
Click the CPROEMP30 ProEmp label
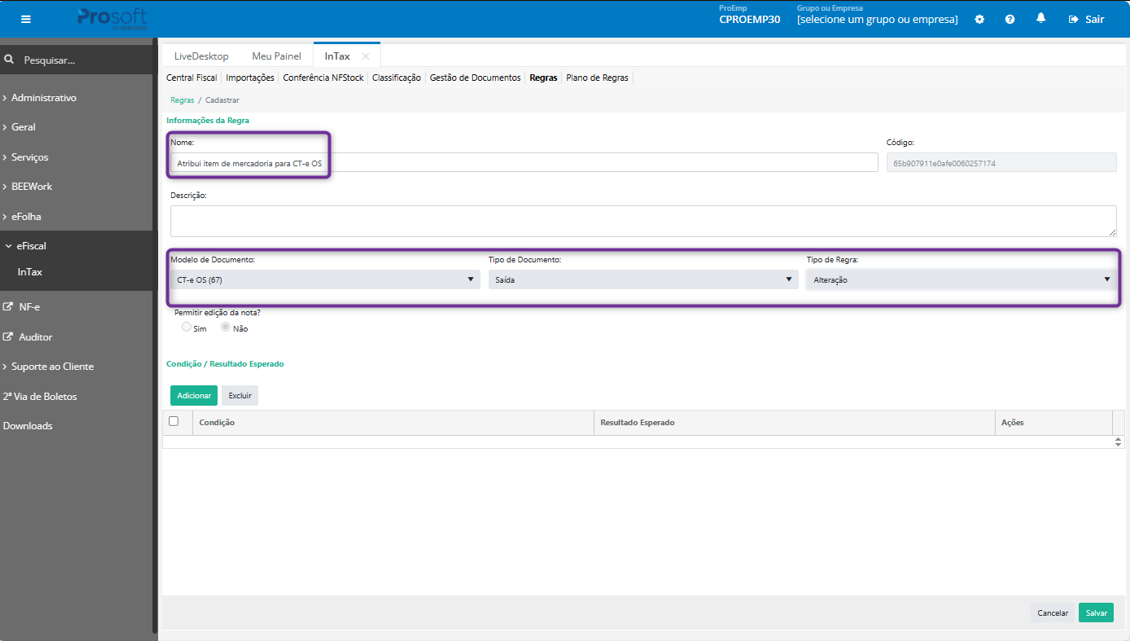point(749,19)
